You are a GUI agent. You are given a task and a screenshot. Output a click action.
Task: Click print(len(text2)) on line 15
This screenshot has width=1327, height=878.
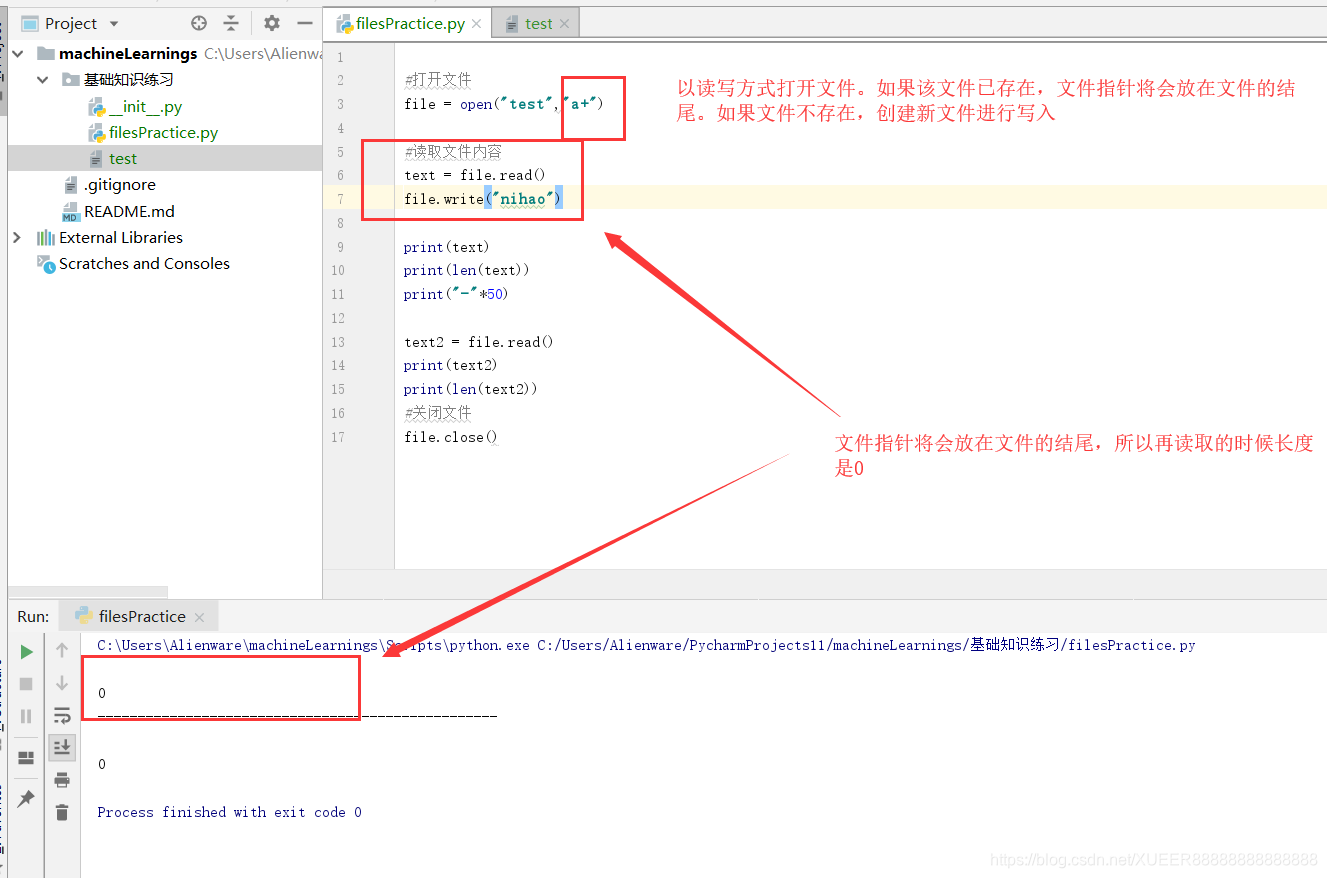coord(471,389)
